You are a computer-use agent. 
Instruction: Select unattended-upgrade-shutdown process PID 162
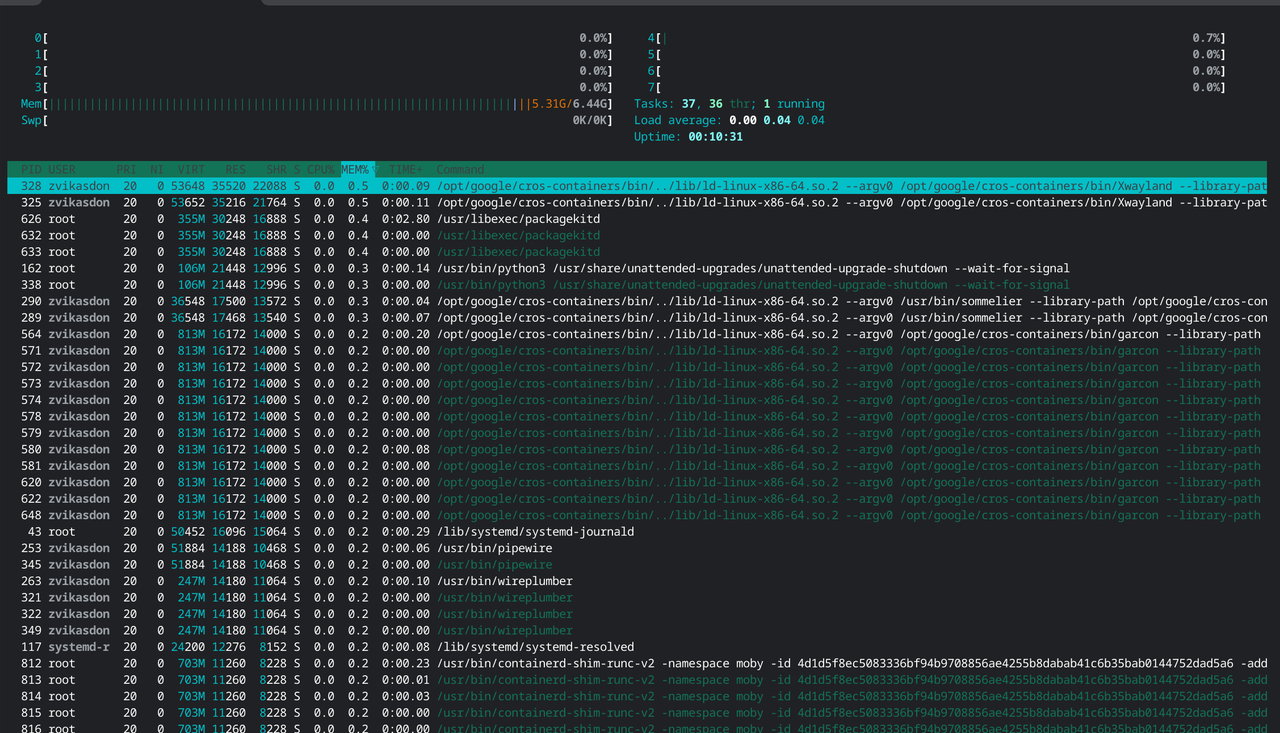(x=637, y=268)
